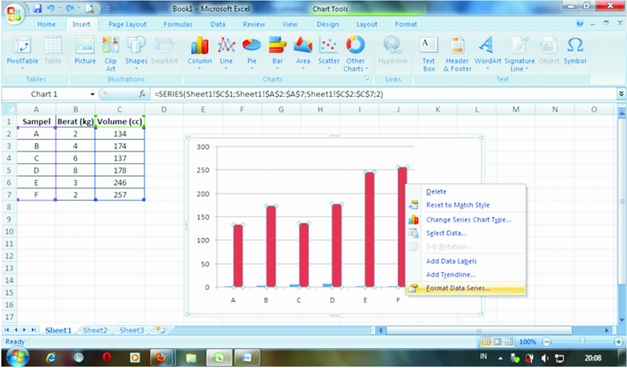The height and width of the screenshot is (368, 627).
Task: Insert a PivotTable
Action: click(22, 53)
